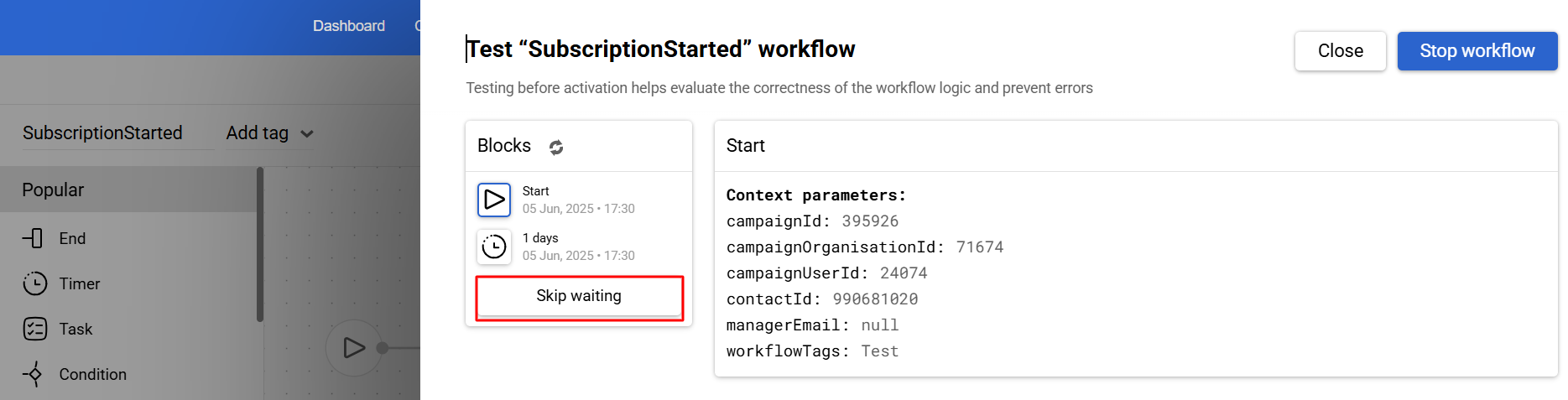Skip waiting on the timer block
The height and width of the screenshot is (400, 1568).
tap(579, 296)
